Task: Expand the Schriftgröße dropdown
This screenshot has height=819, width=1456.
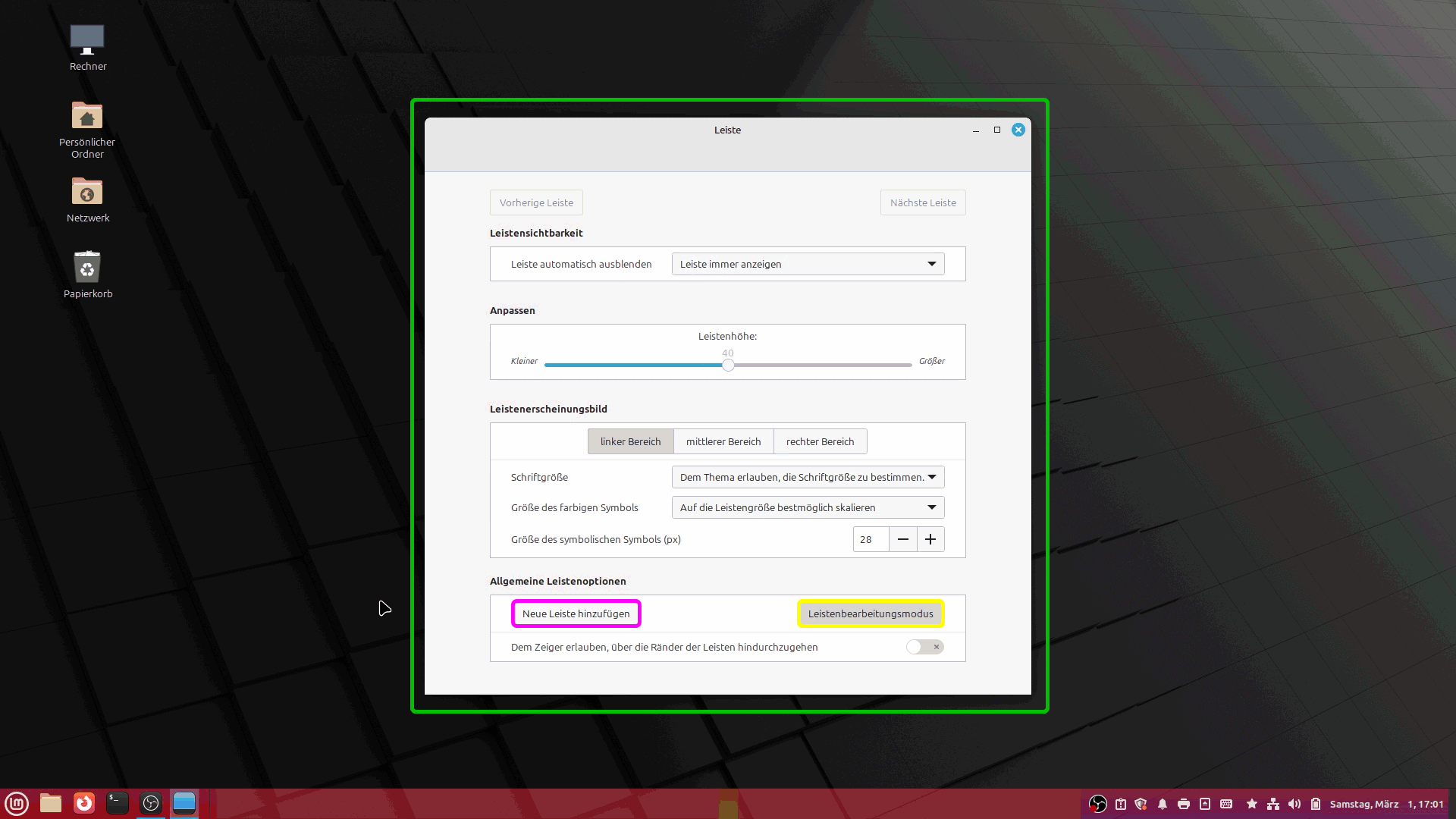Action: [x=808, y=477]
